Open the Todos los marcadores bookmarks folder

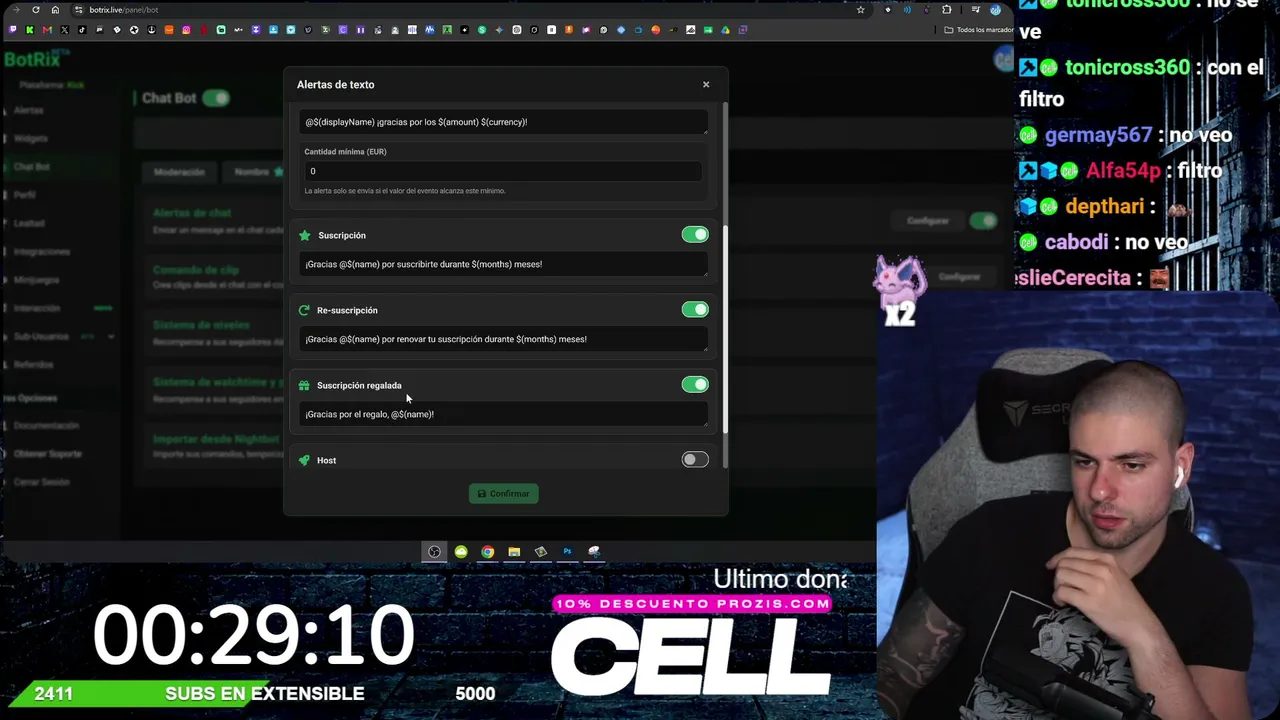point(979,30)
